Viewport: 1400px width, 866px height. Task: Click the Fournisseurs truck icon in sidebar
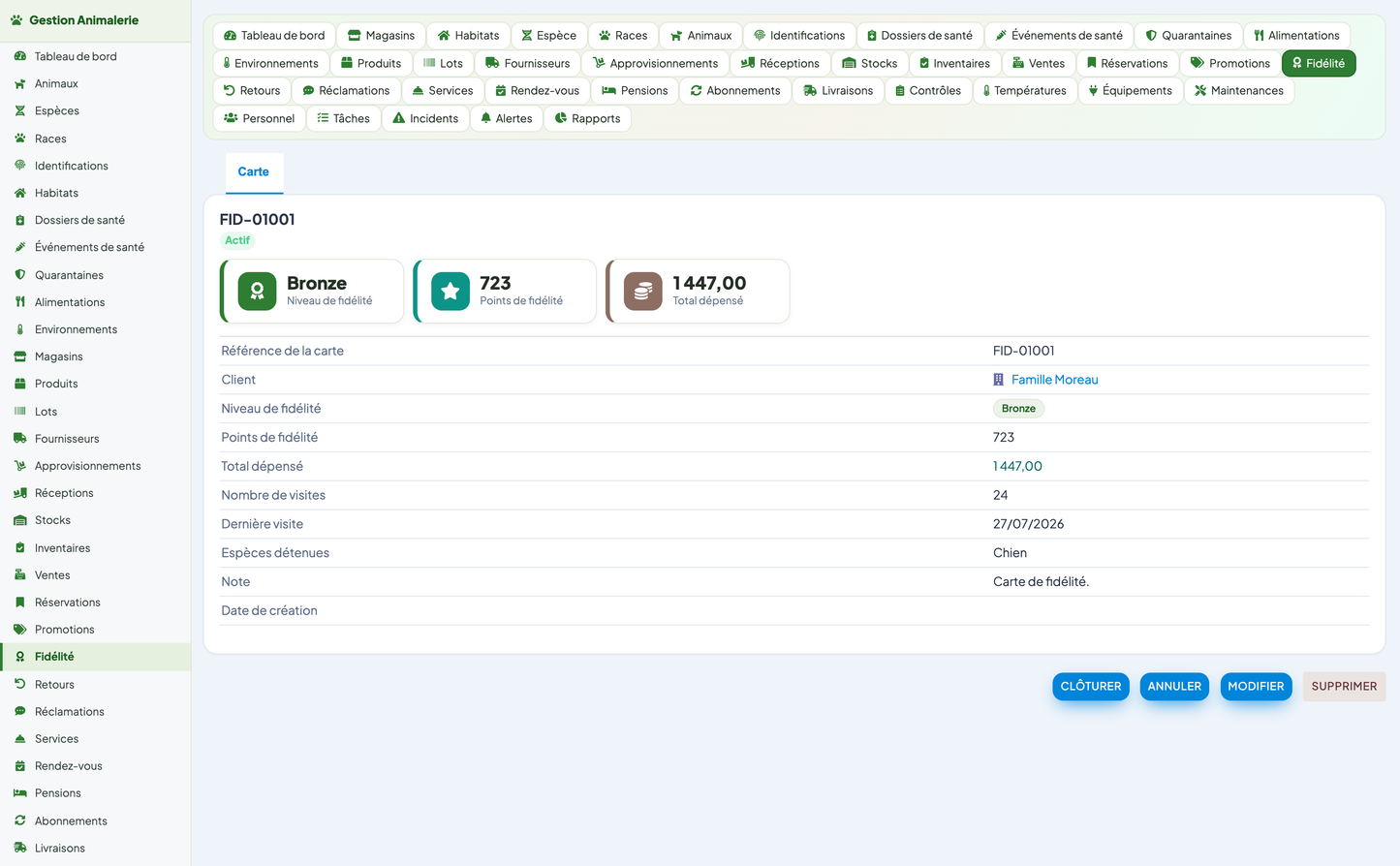[20, 439]
